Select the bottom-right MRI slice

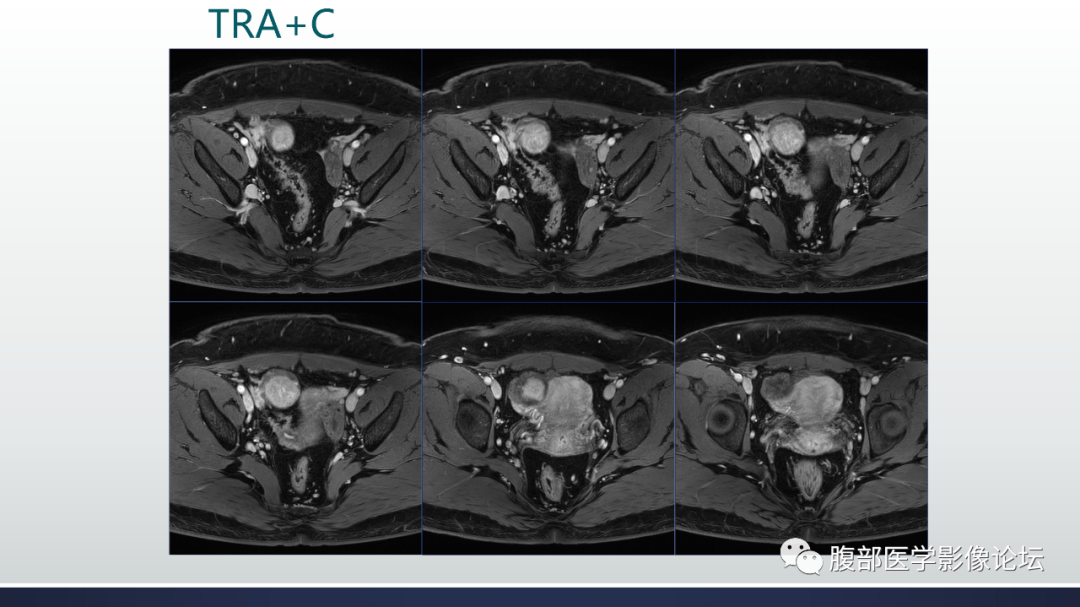coord(801,428)
